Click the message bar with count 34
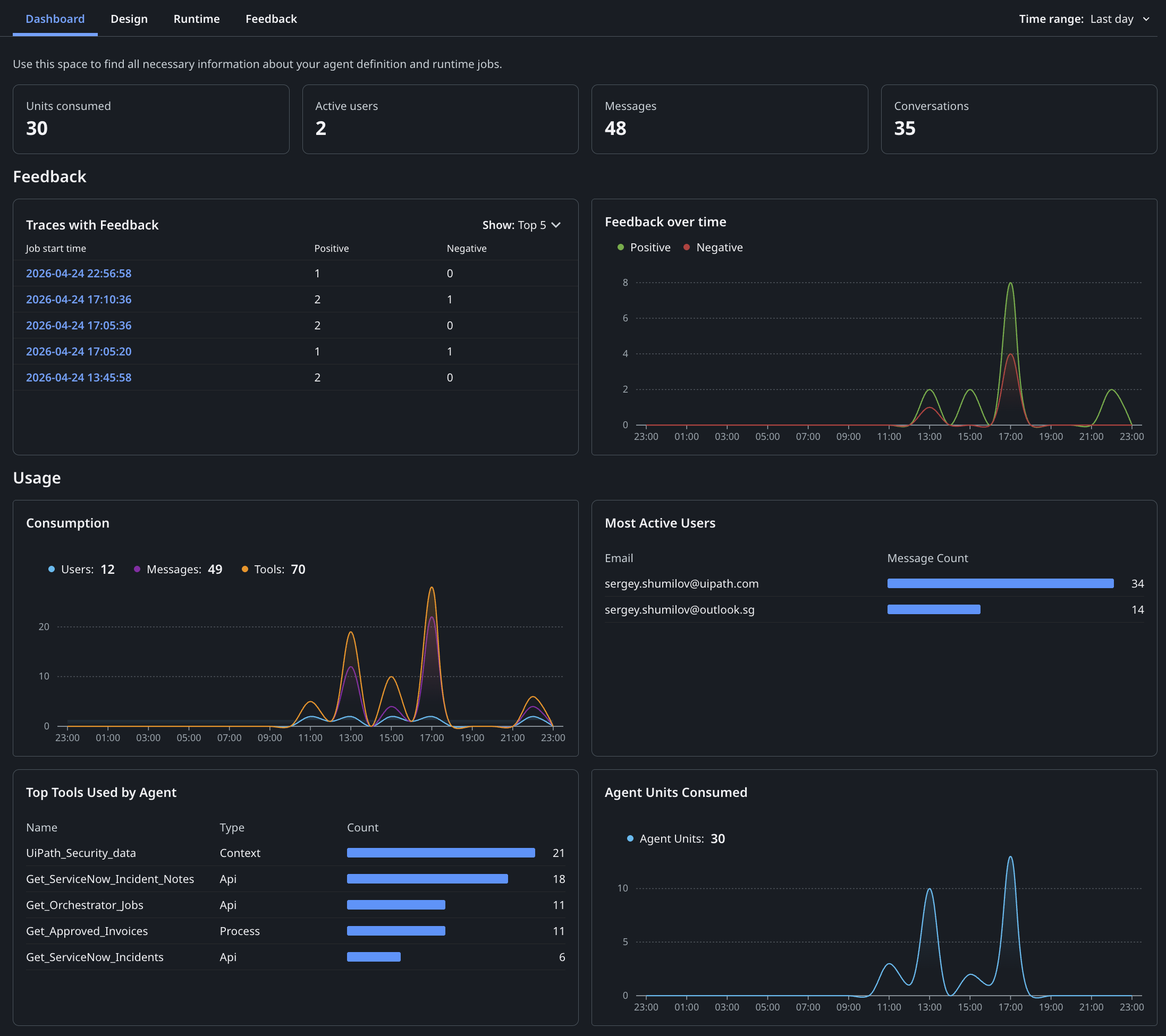This screenshot has height=1036, width=1166. pos(1001,583)
